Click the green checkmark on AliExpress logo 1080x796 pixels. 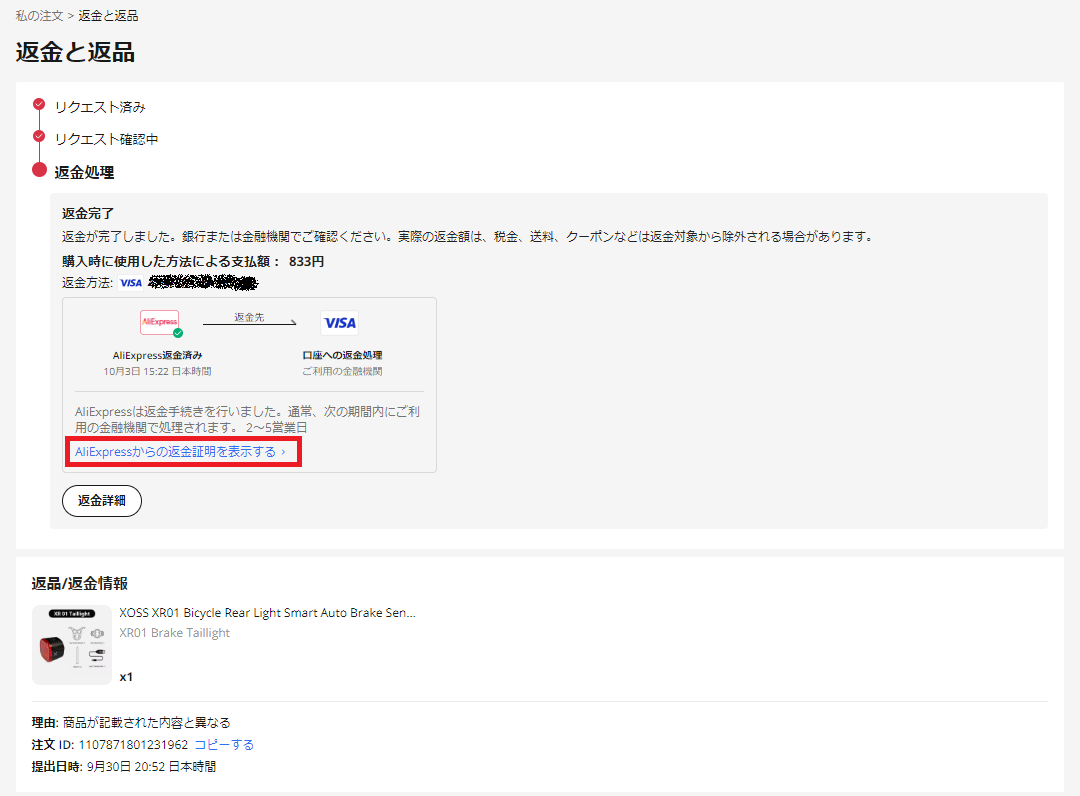178,333
